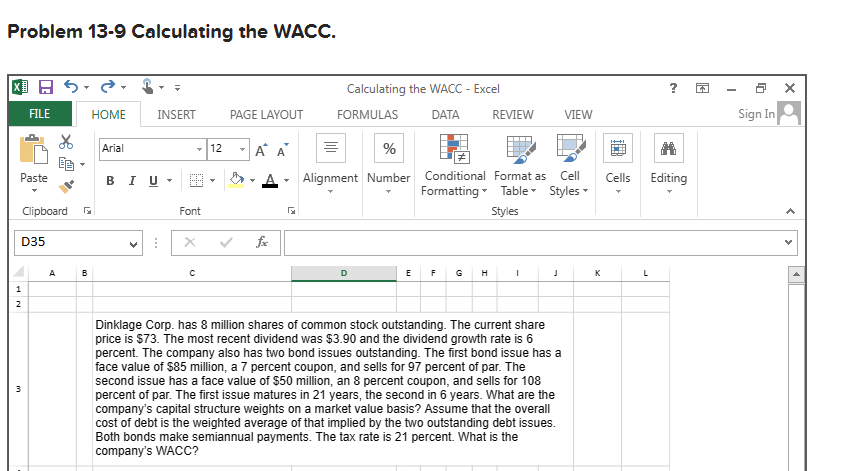Click the Excel application icon

click(x=20, y=87)
